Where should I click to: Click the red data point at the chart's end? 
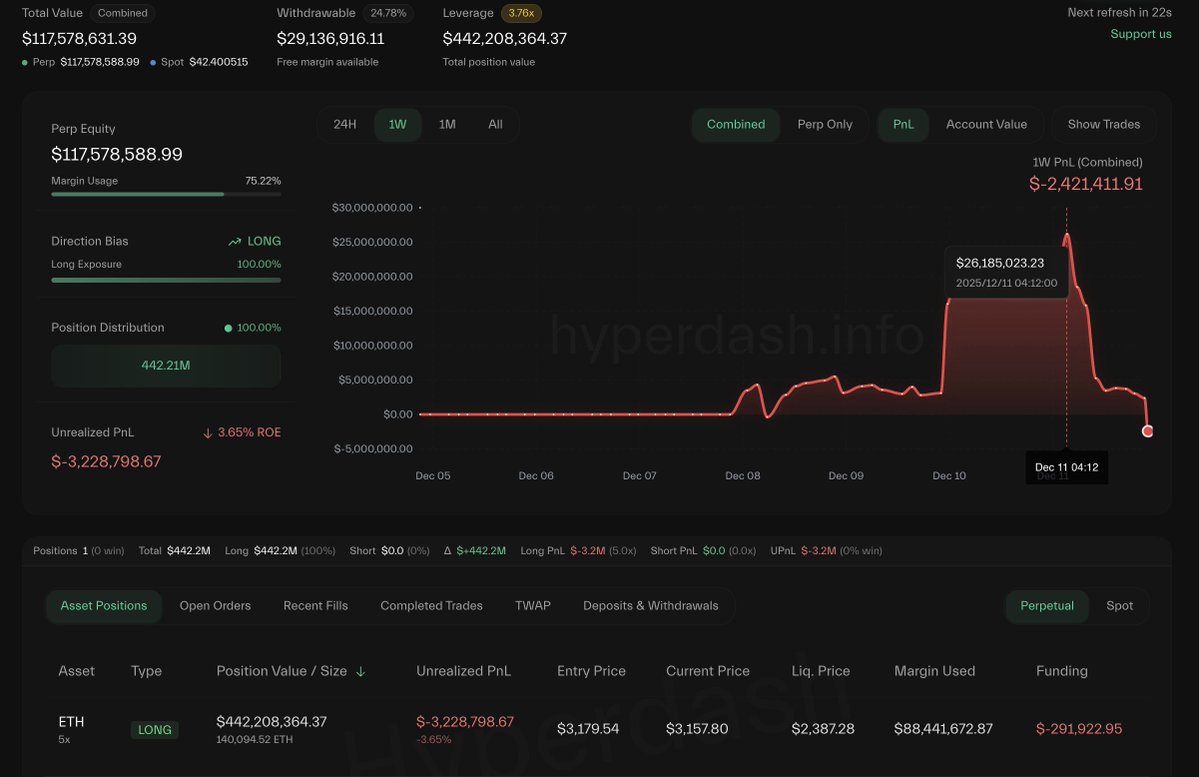pyautogui.click(x=1147, y=431)
